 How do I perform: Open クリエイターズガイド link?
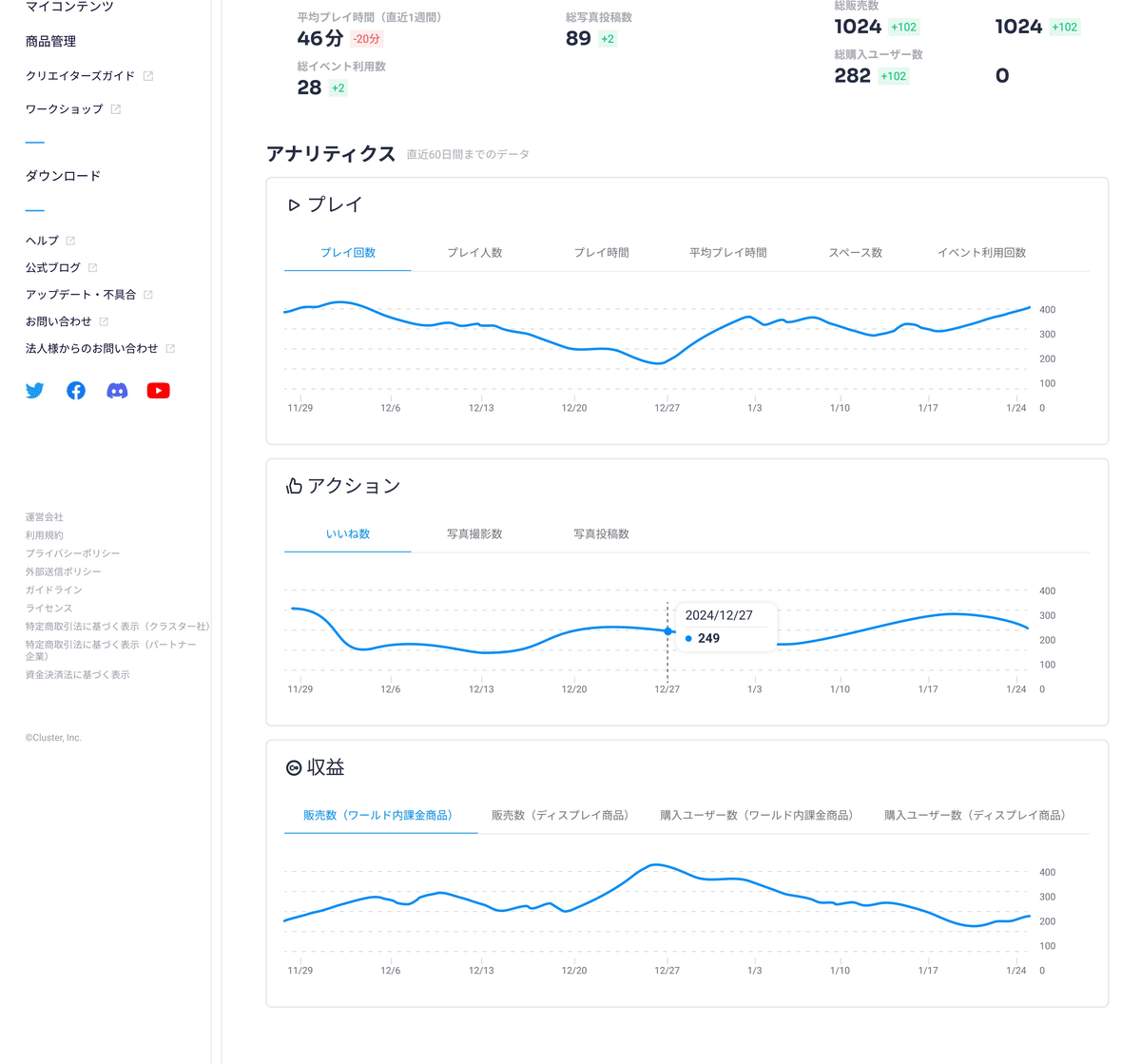(x=80, y=76)
